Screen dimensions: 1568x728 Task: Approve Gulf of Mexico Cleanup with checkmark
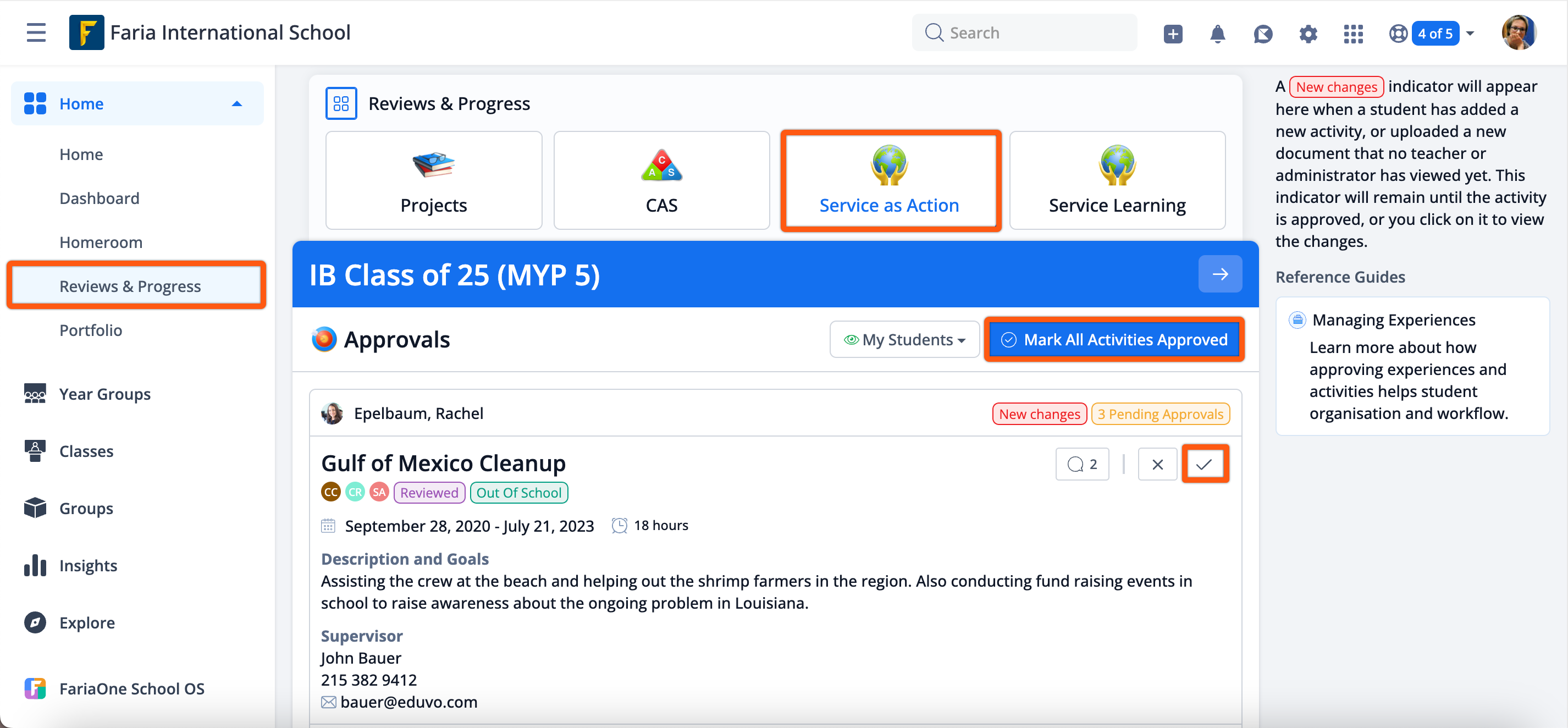[1204, 465]
